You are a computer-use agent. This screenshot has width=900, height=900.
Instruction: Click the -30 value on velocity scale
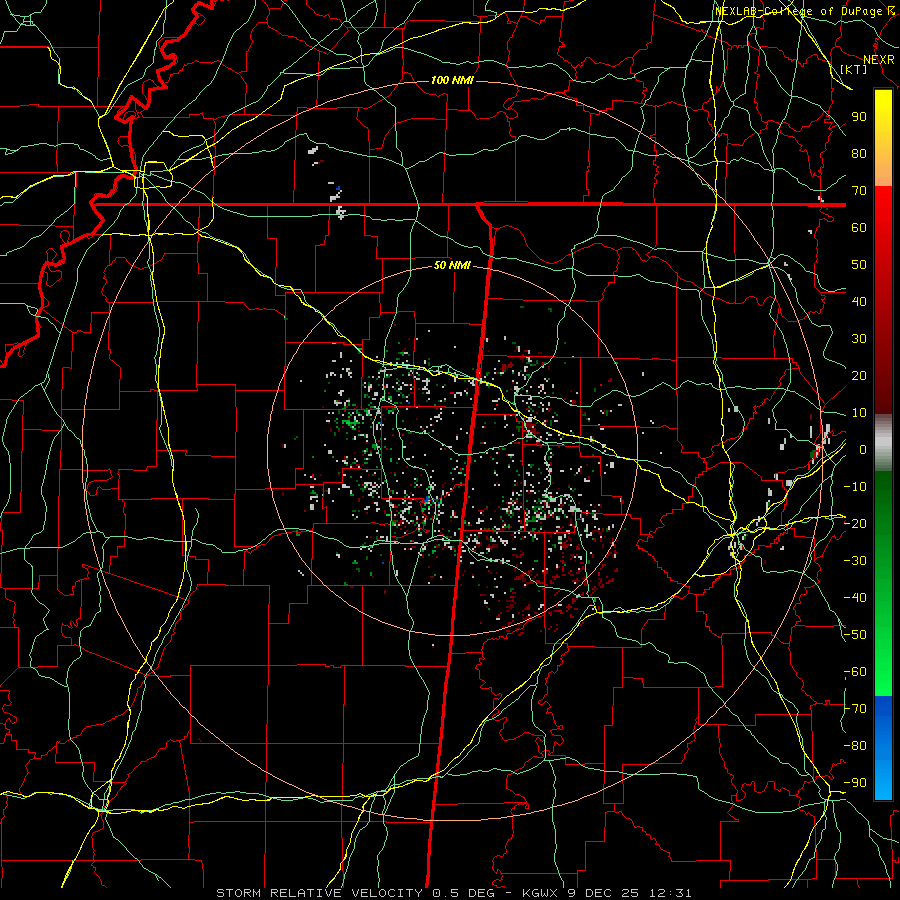click(855, 561)
